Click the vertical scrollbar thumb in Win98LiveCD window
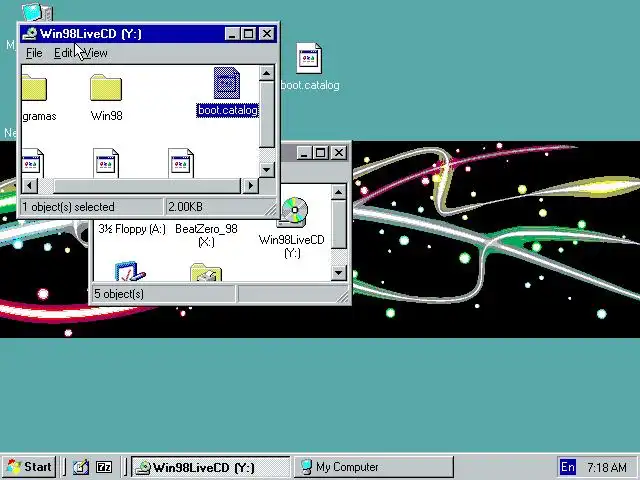The width and height of the screenshot is (640, 480). pos(267,114)
